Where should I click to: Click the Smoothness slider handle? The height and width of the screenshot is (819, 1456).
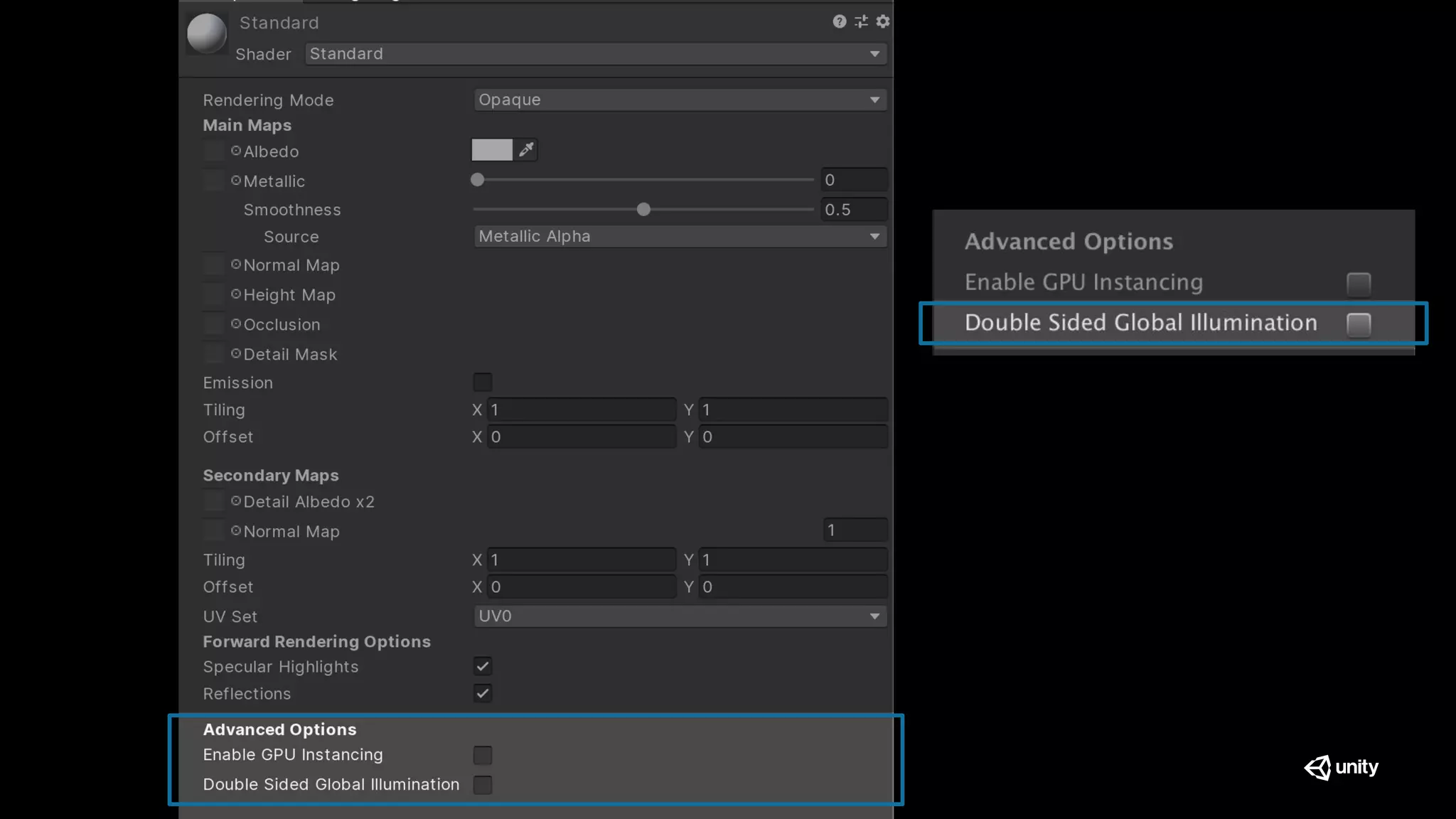[643, 210]
